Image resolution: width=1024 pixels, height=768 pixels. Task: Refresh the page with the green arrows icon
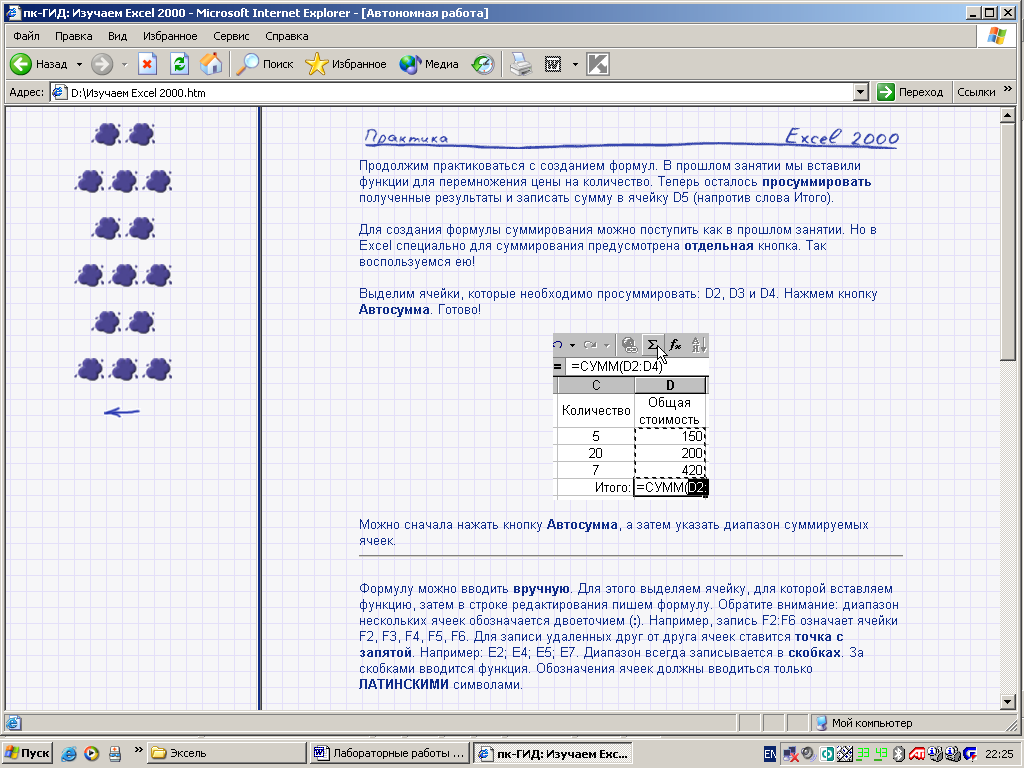pyautogui.click(x=179, y=64)
